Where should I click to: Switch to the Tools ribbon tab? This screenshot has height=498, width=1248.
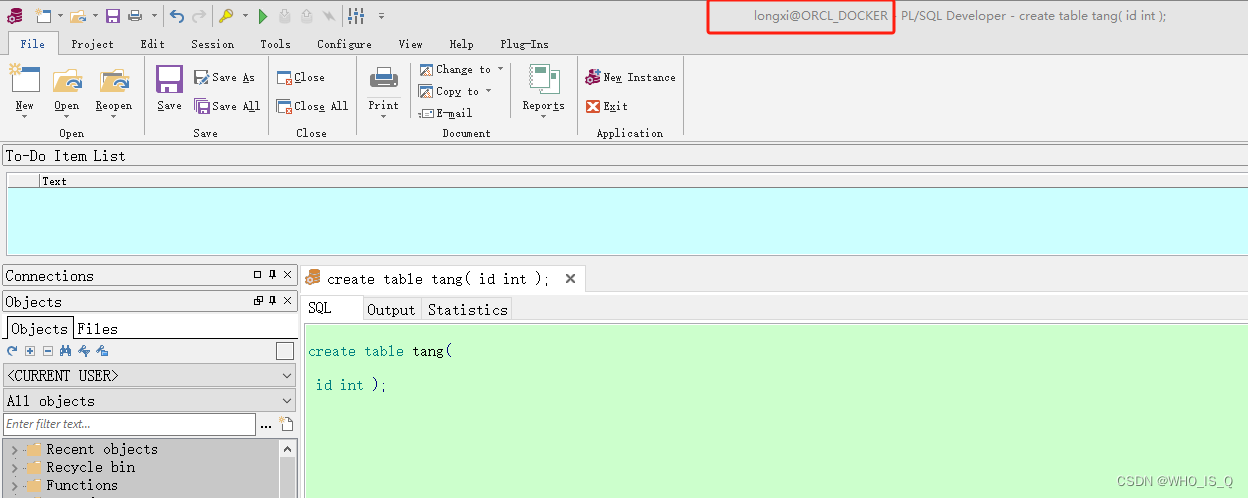point(275,44)
